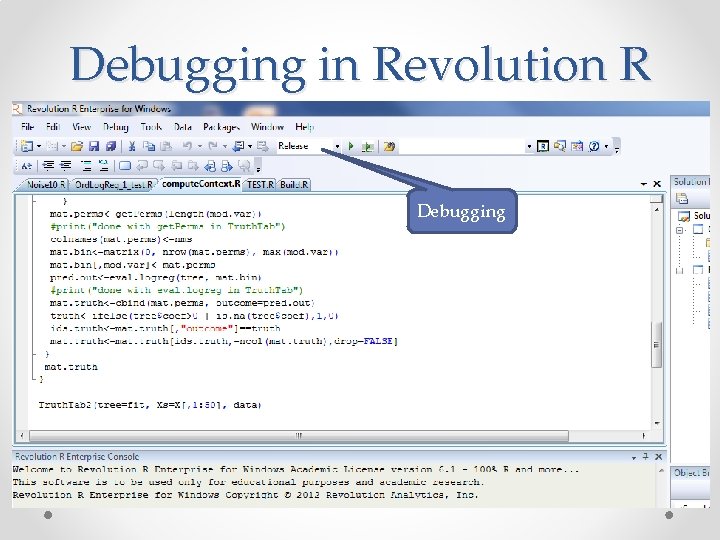Click inside the toolbar Find text box

point(462,147)
